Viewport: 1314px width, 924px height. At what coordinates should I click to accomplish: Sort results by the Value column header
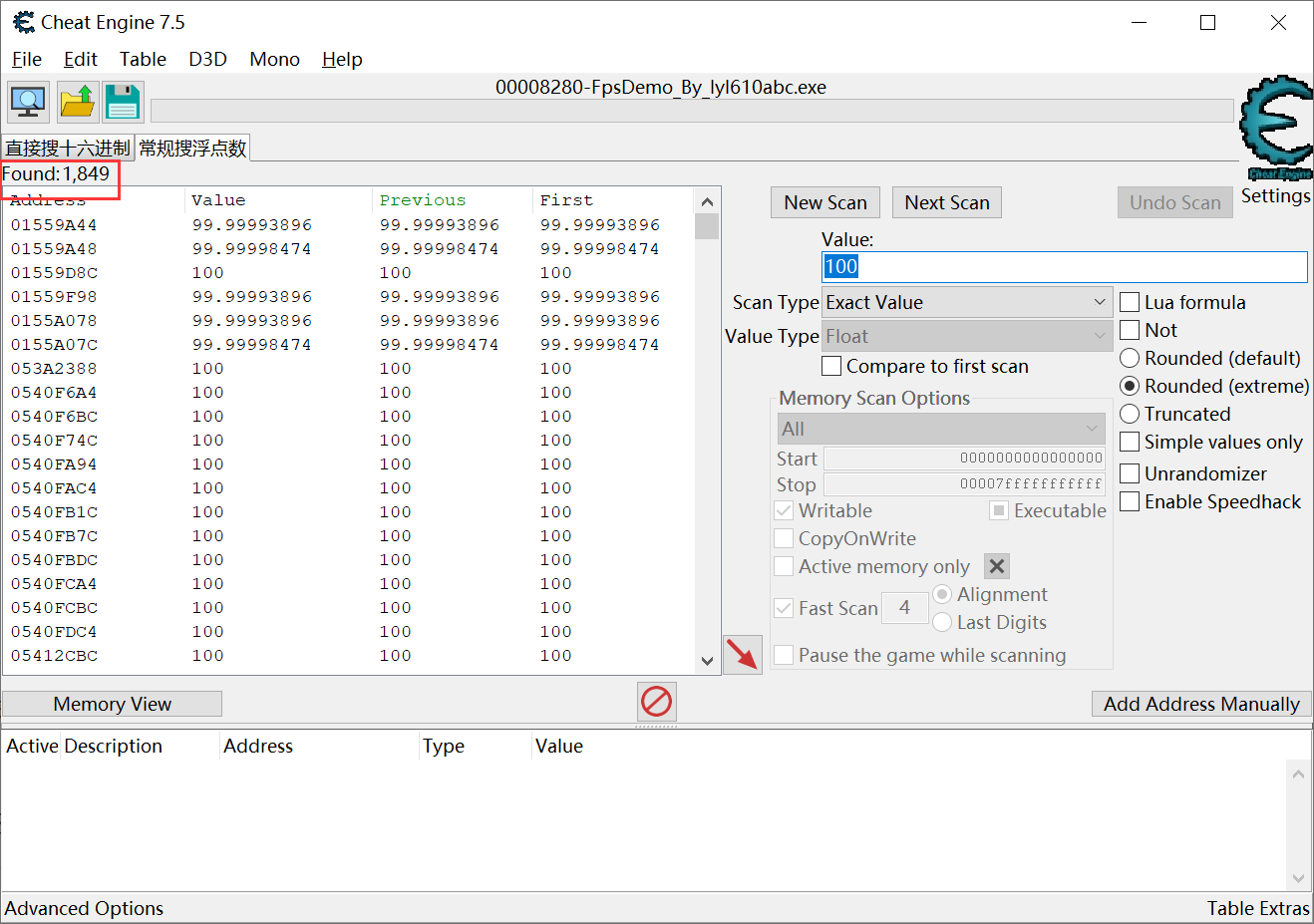(x=277, y=200)
